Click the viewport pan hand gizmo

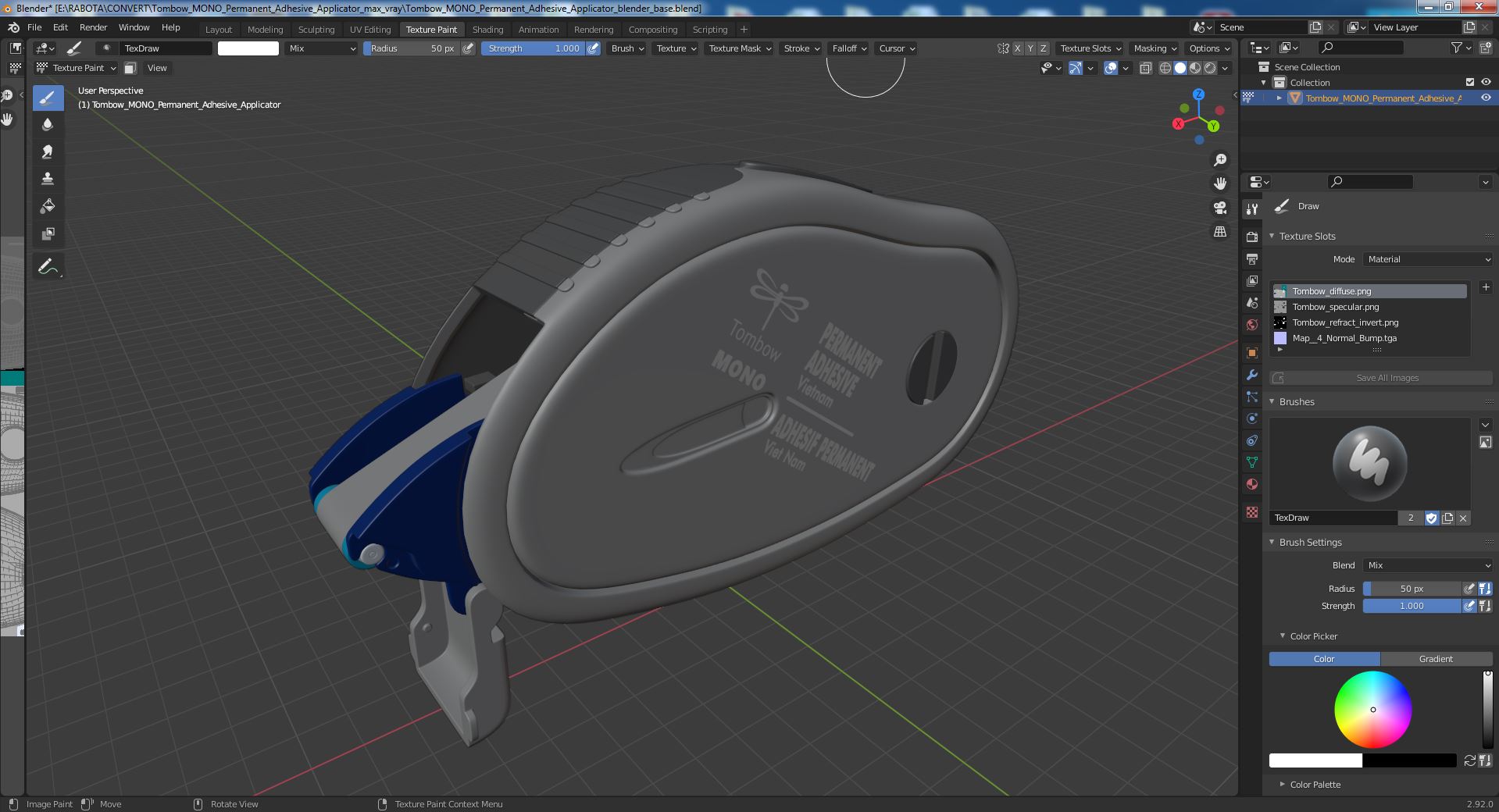point(1219,184)
